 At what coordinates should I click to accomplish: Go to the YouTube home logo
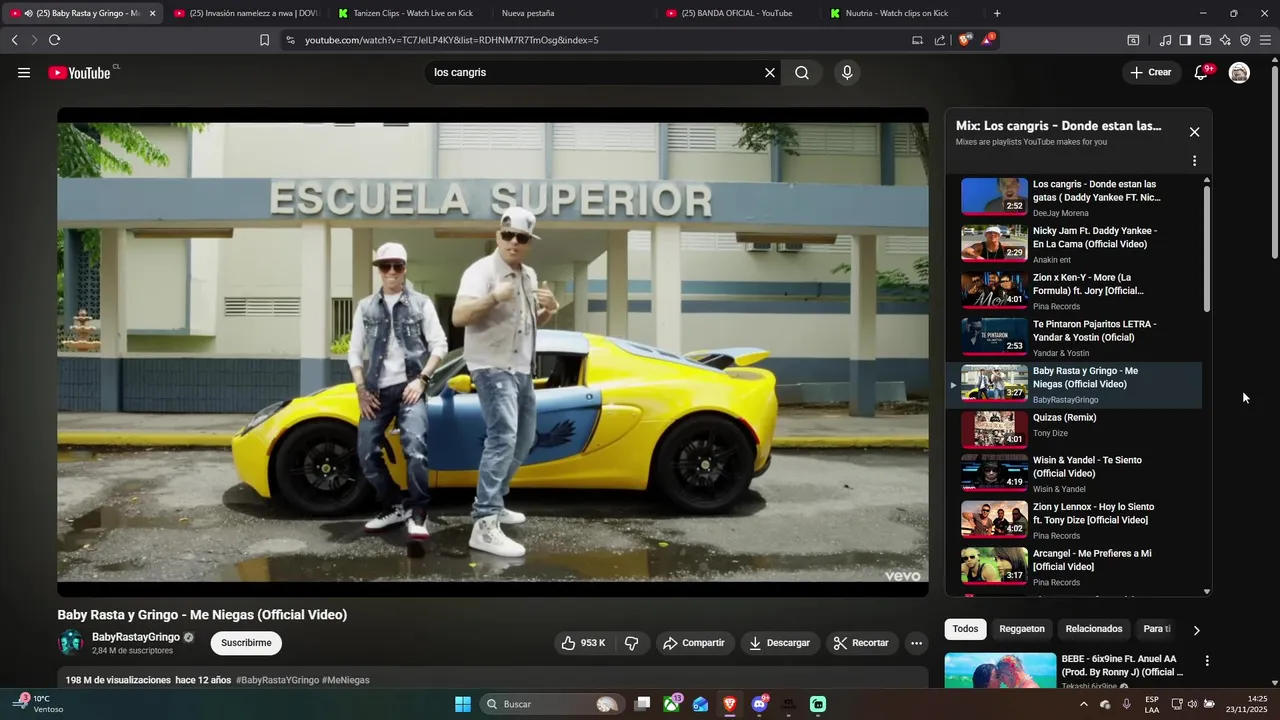tap(82, 72)
